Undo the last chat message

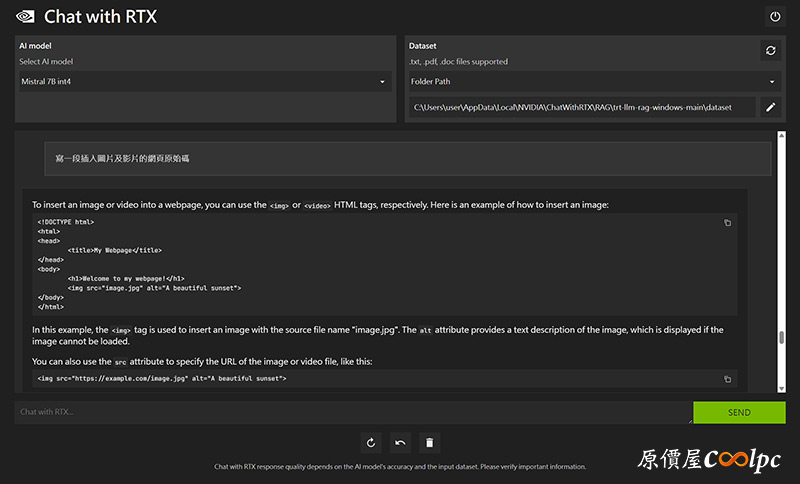(401, 443)
